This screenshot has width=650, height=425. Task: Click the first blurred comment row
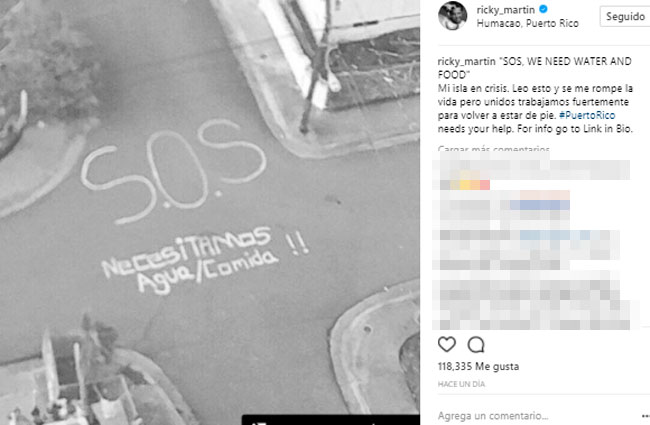pyautogui.click(x=531, y=169)
